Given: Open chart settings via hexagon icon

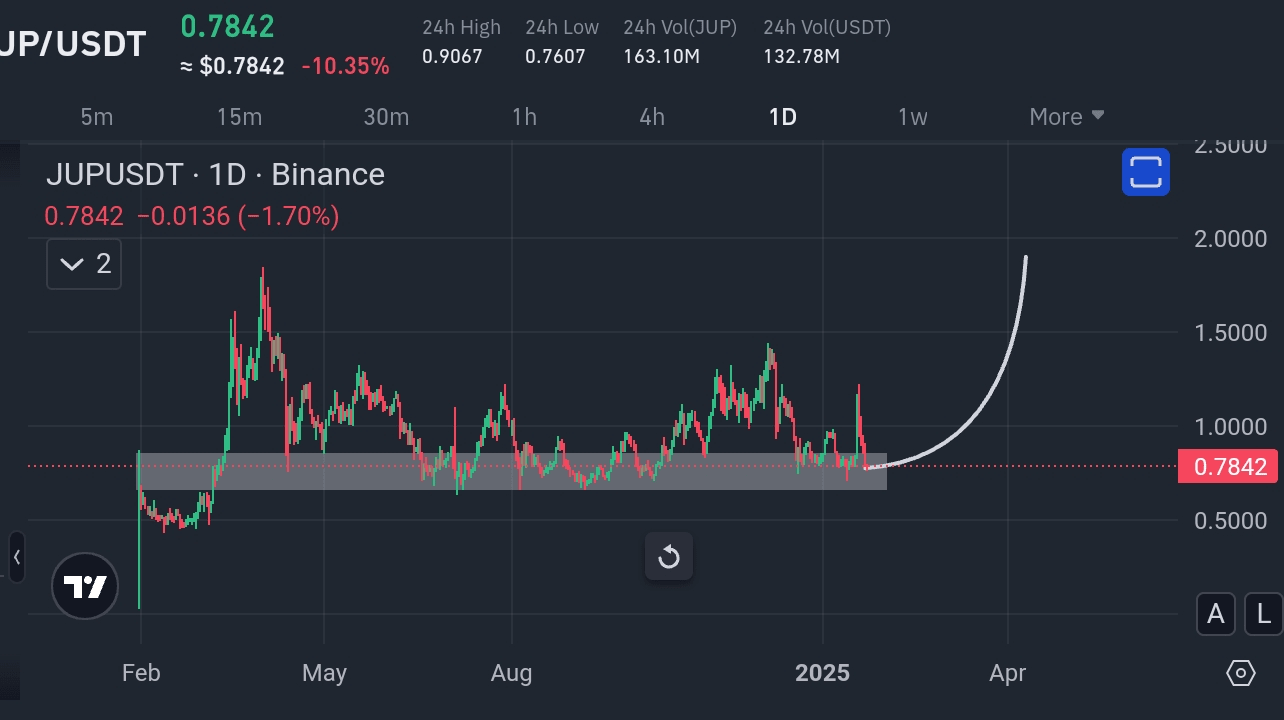Looking at the screenshot, I should (x=1240, y=674).
